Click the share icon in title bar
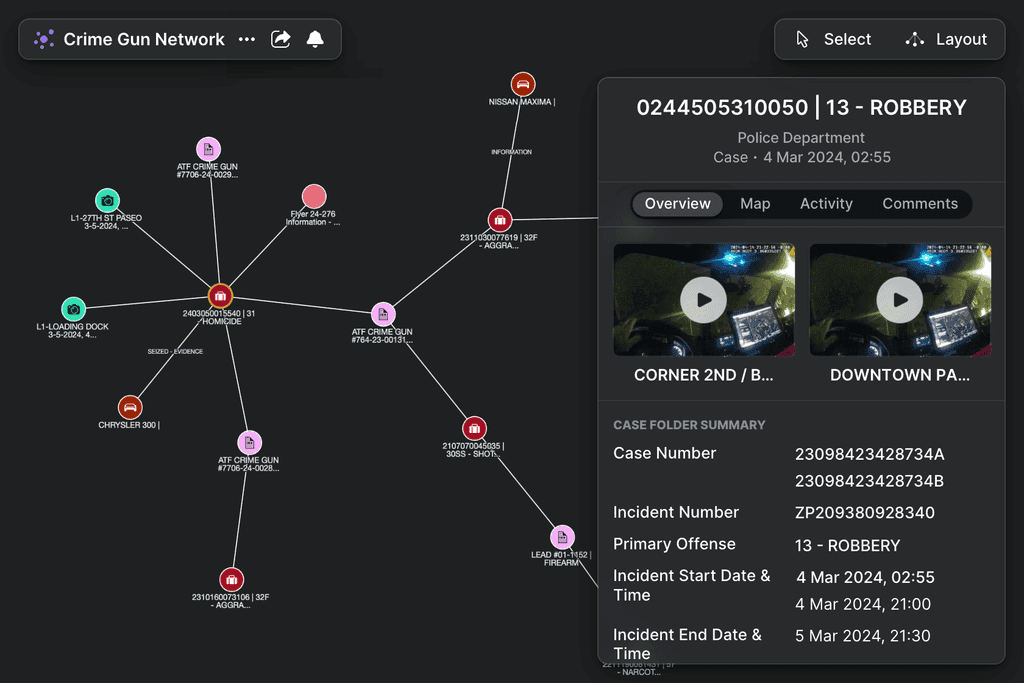The image size is (1024, 683). 281,39
